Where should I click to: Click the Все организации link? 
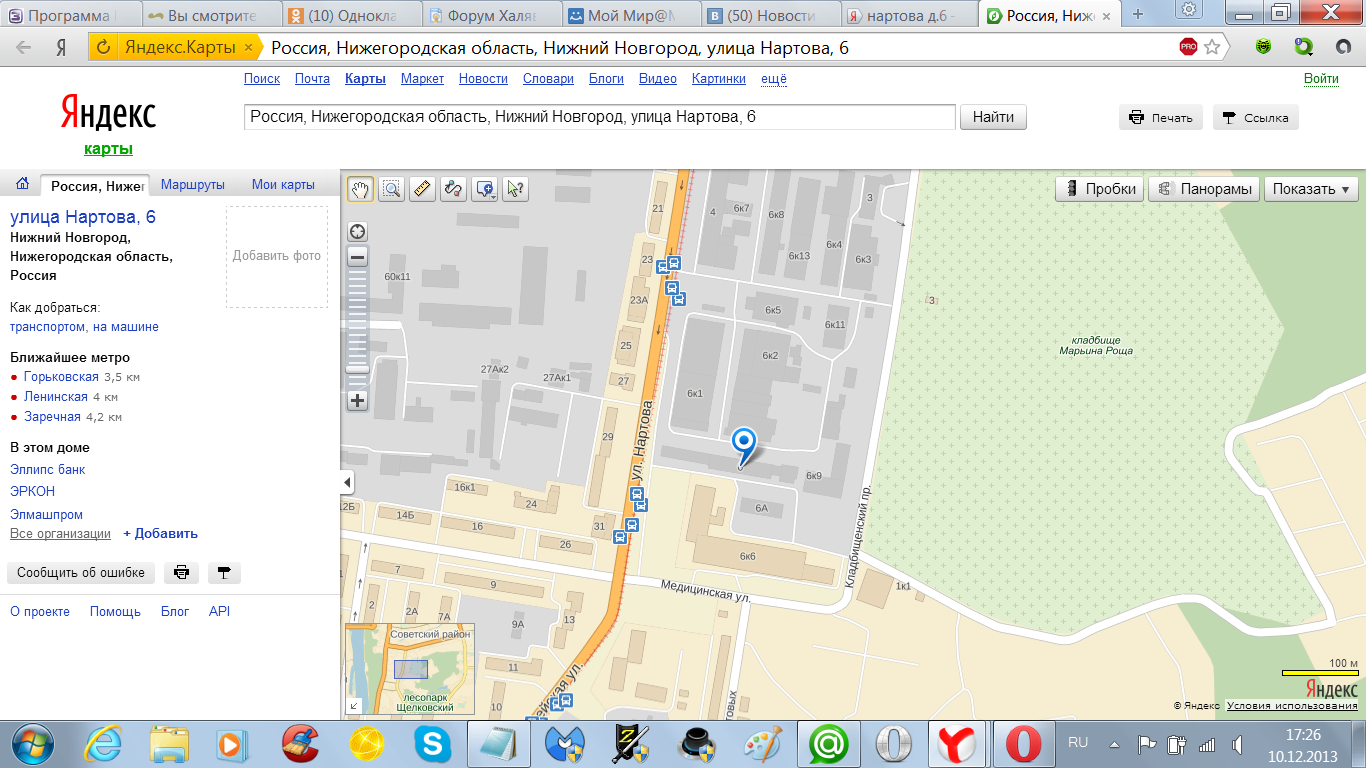click(60, 534)
